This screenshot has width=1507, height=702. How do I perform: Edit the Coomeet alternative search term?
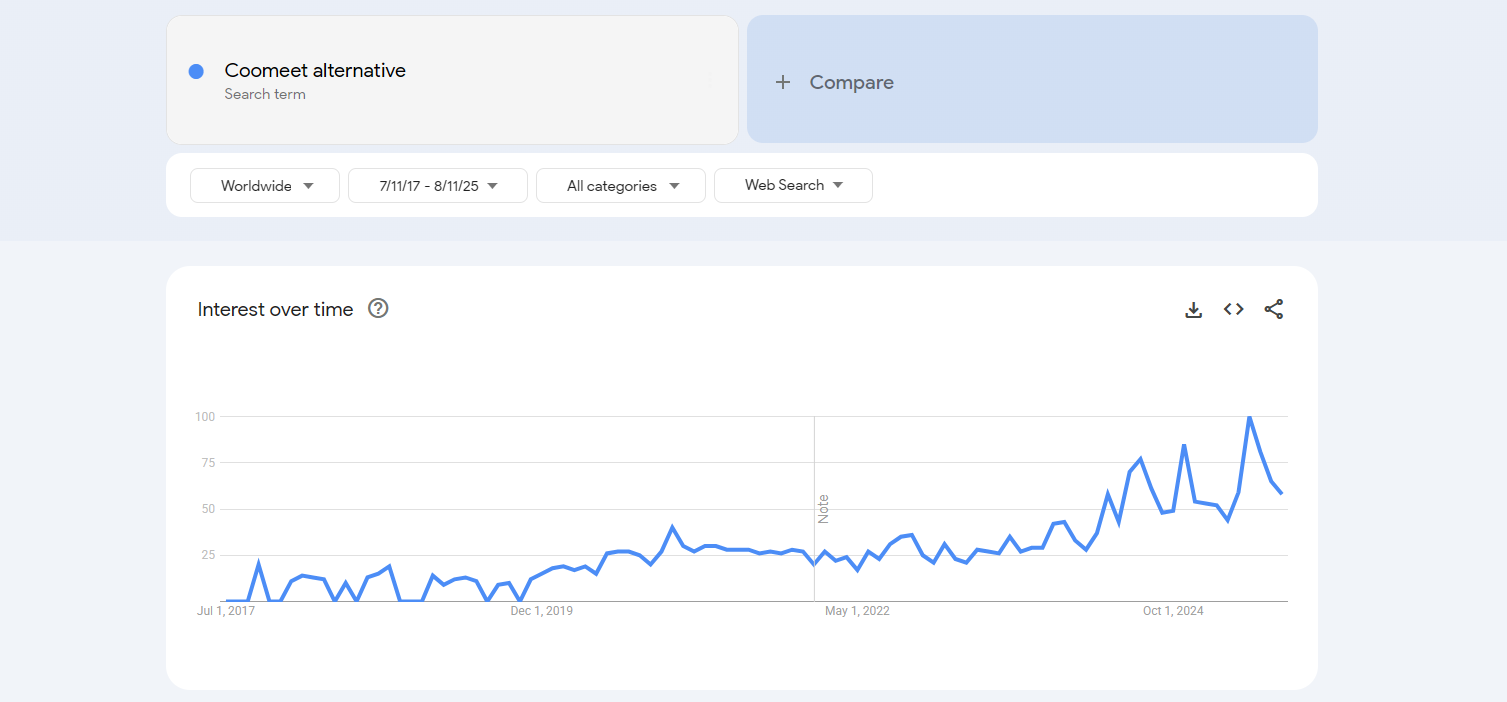coord(315,71)
